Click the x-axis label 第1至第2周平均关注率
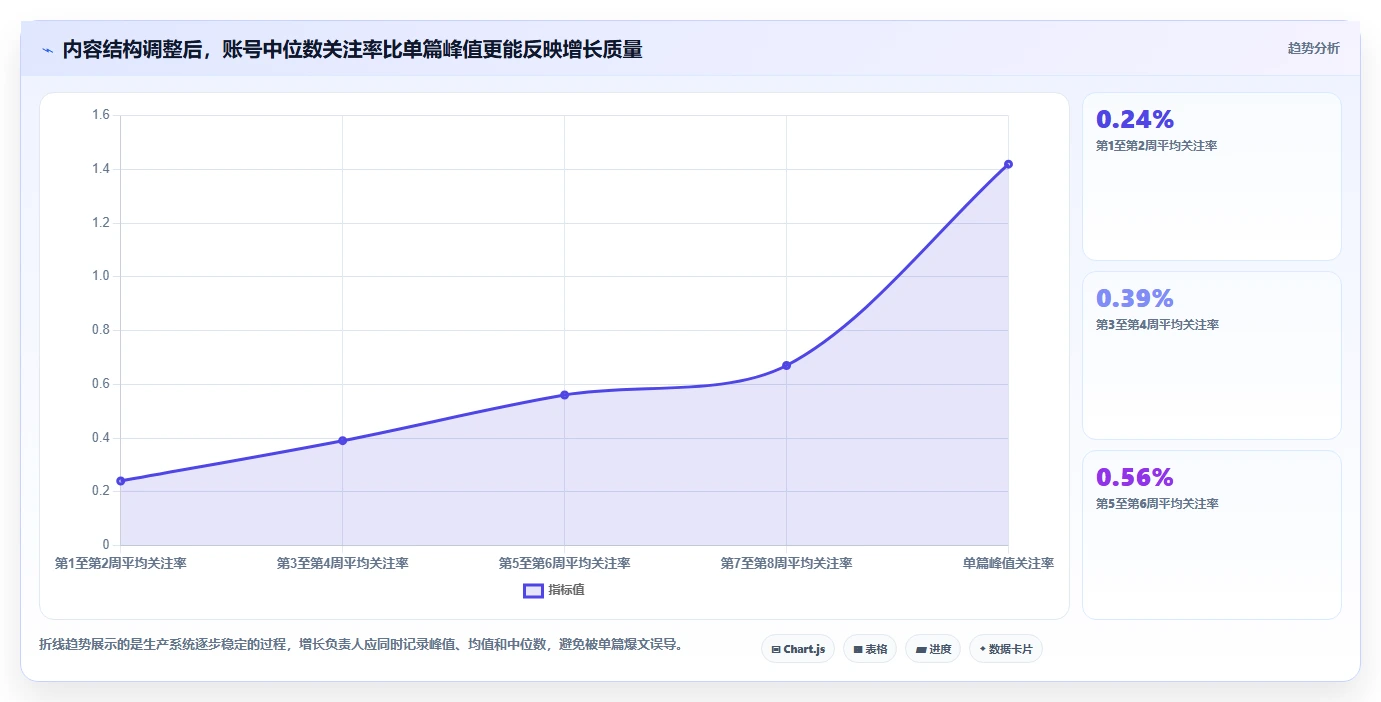Viewport: 1381px width, 702px height. coord(121,563)
